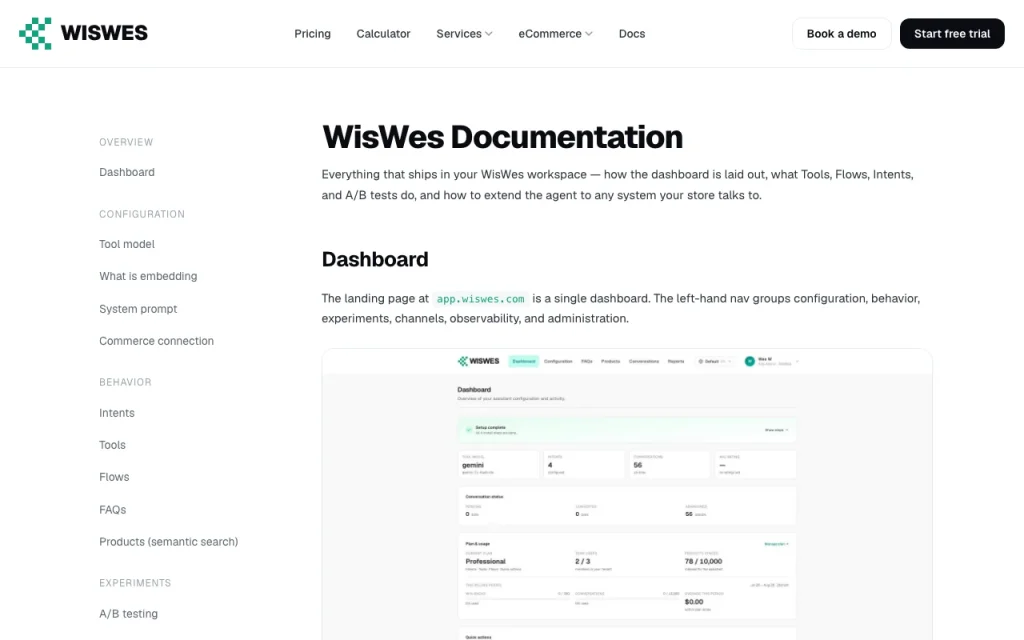Open the Calculator page
Screen dimensions: 1024x640
coord(383,33)
